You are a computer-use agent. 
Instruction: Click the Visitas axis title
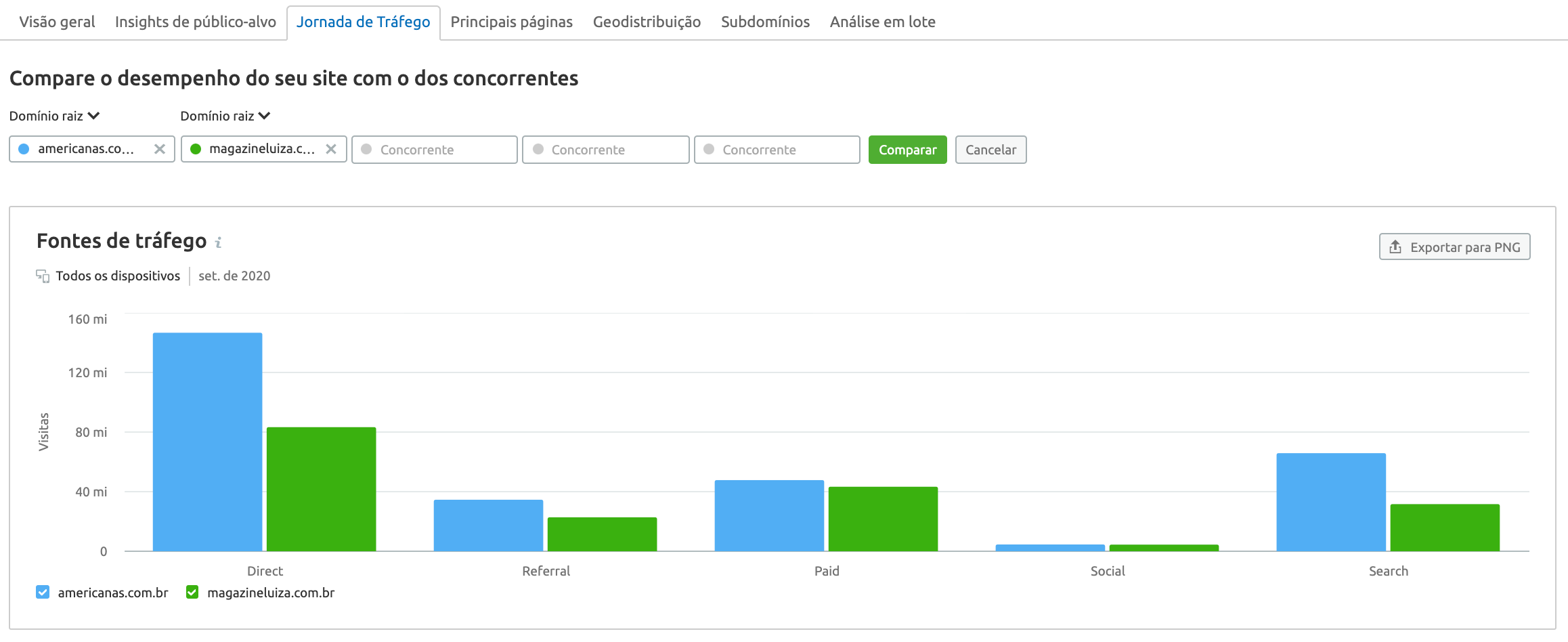coord(44,432)
